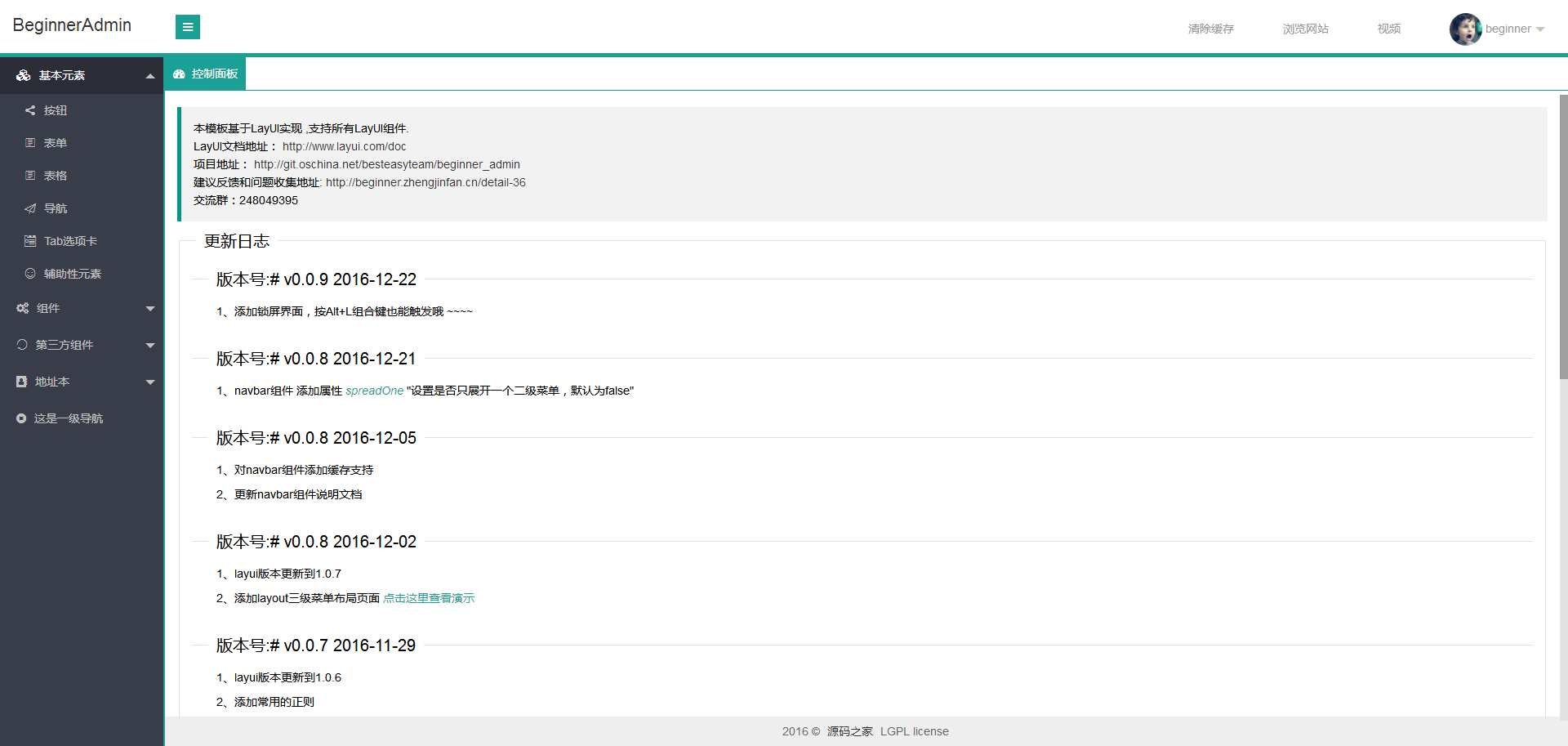
Task: Click the page vertical scrollbar thumb
Action: pos(1563,236)
